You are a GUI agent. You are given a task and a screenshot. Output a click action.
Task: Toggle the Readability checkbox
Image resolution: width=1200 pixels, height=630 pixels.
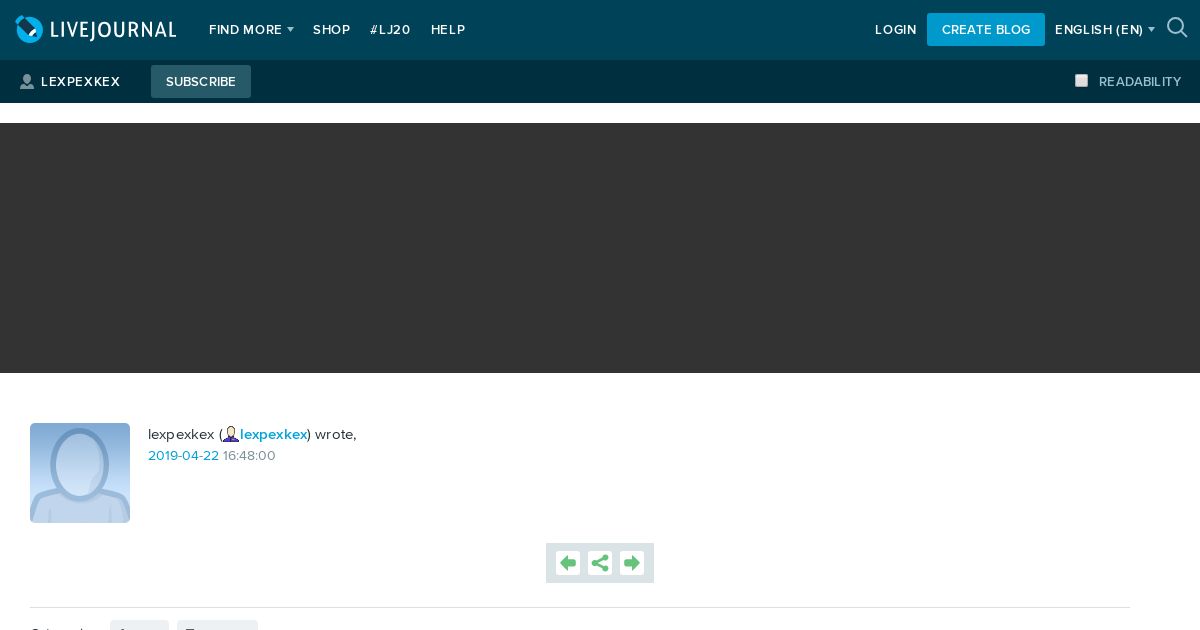coord(1081,81)
